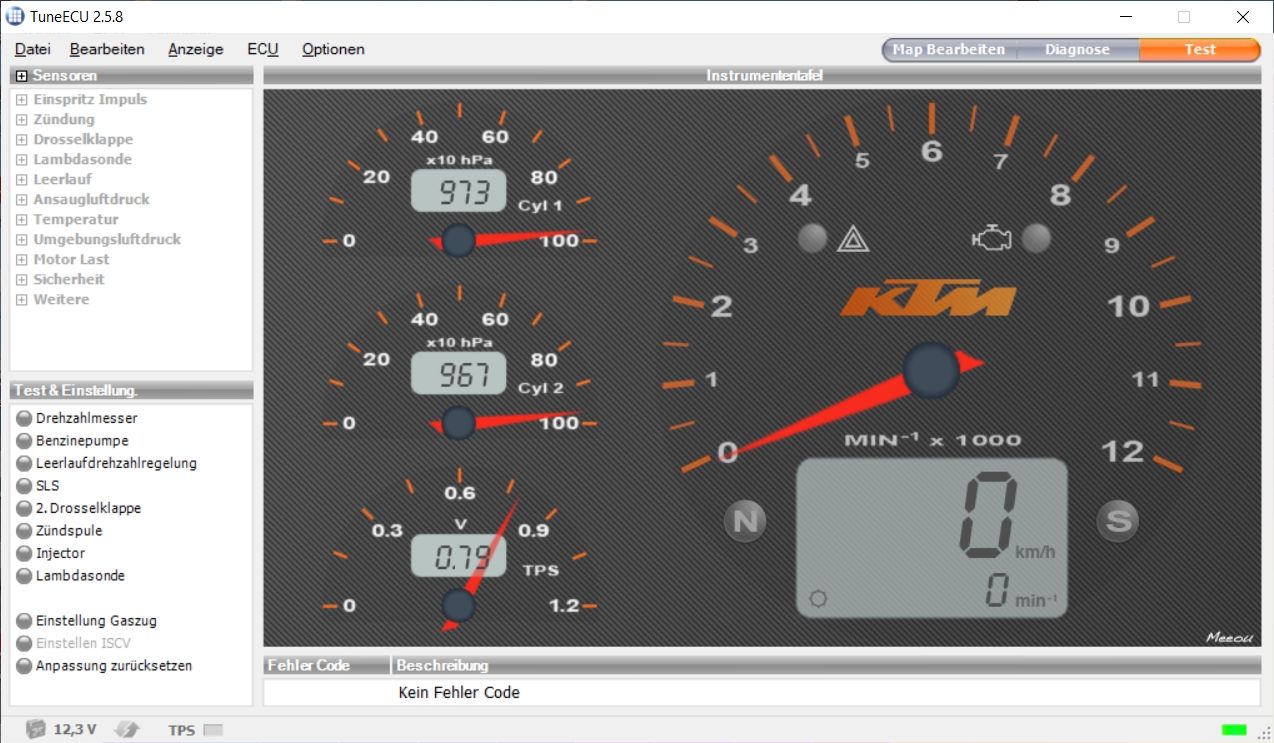Click the S indicator on dashboard
This screenshot has width=1274, height=743.
pos(1117,520)
